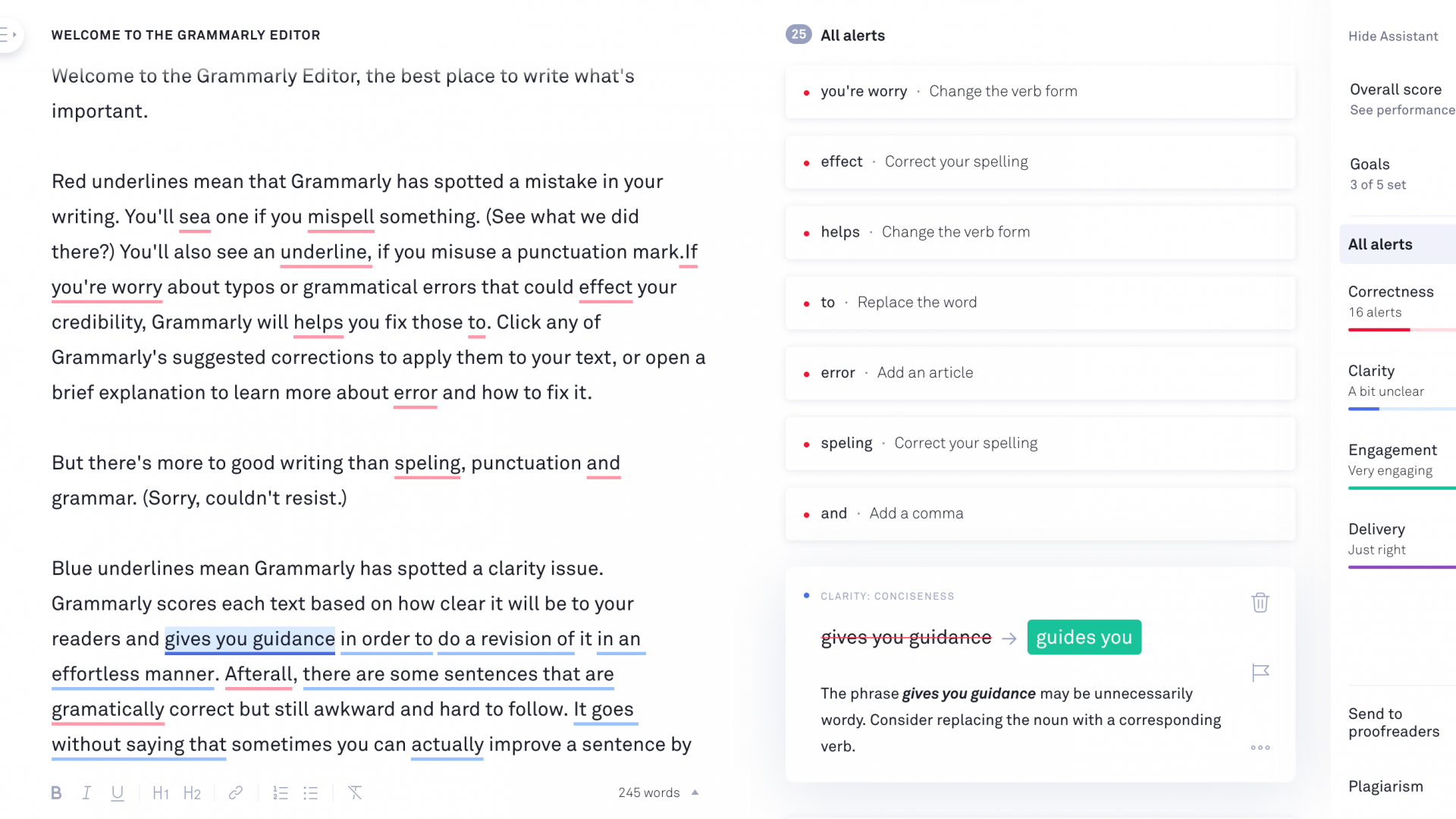Toggle bold formatting in the toolbar
The width and height of the screenshot is (1456, 819).
pos(56,792)
